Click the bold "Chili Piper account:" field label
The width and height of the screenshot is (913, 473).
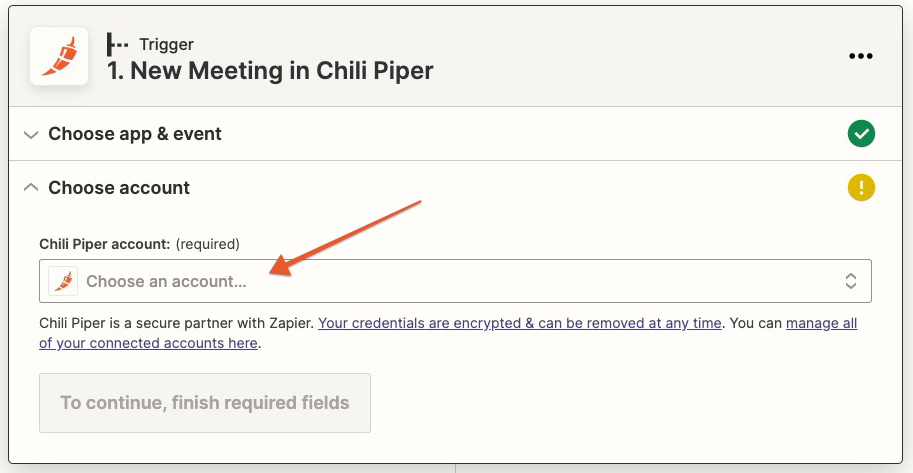tap(105, 244)
